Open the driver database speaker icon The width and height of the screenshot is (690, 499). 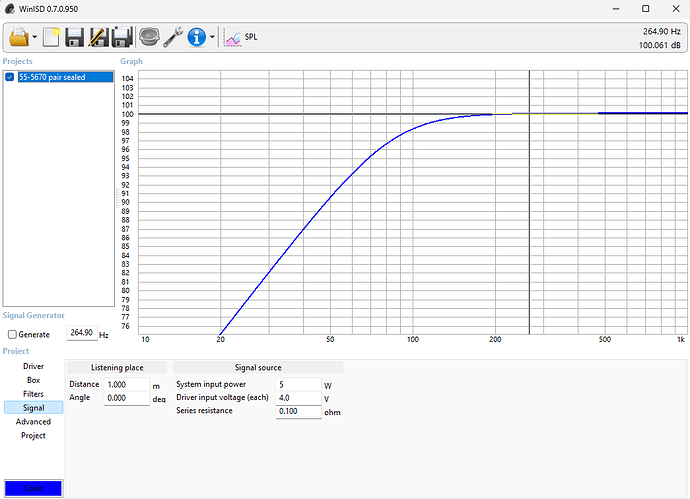(149, 38)
